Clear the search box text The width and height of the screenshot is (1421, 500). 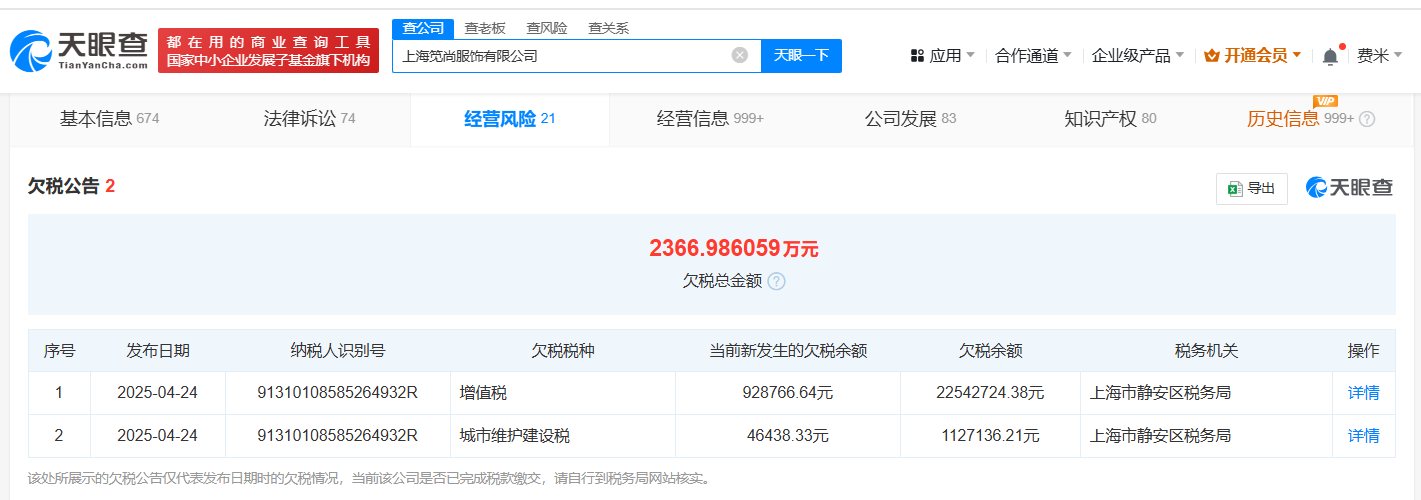click(740, 55)
